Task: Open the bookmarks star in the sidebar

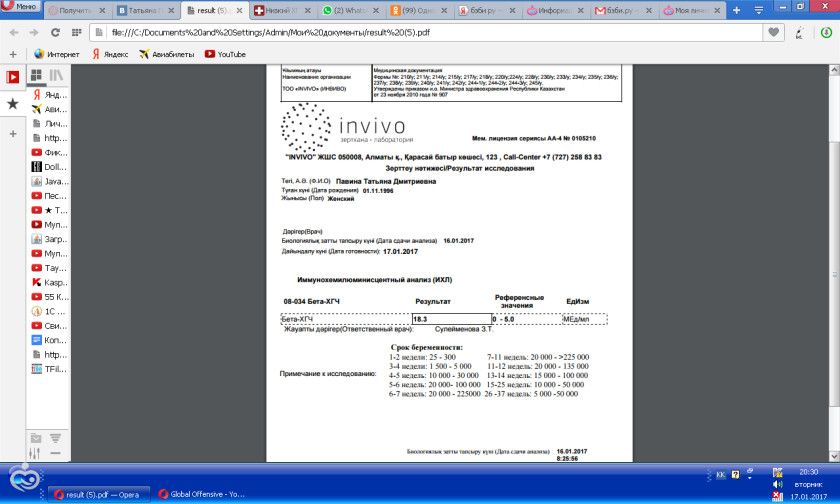Action: point(13,103)
